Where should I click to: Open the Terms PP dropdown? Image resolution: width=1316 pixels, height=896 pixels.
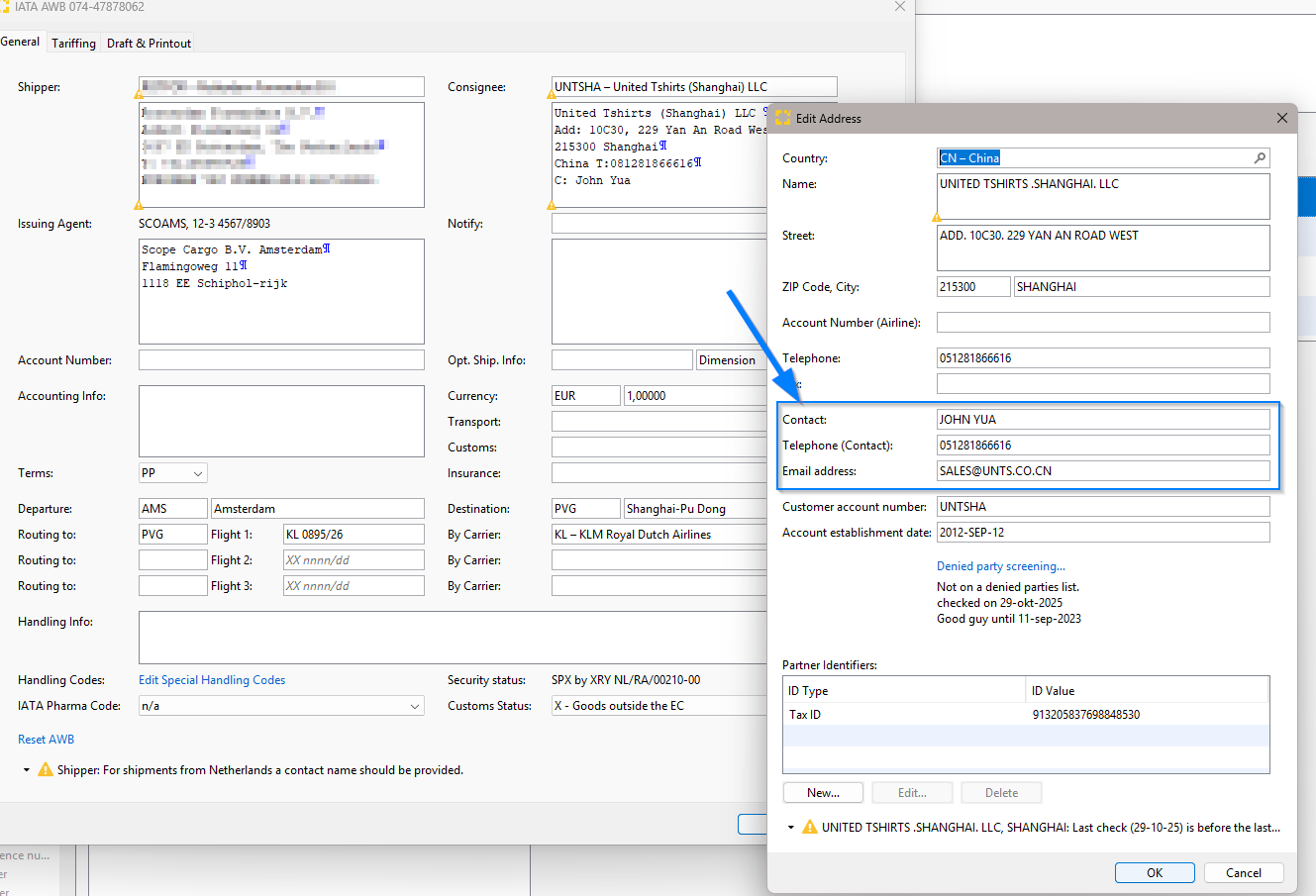coord(198,473)
